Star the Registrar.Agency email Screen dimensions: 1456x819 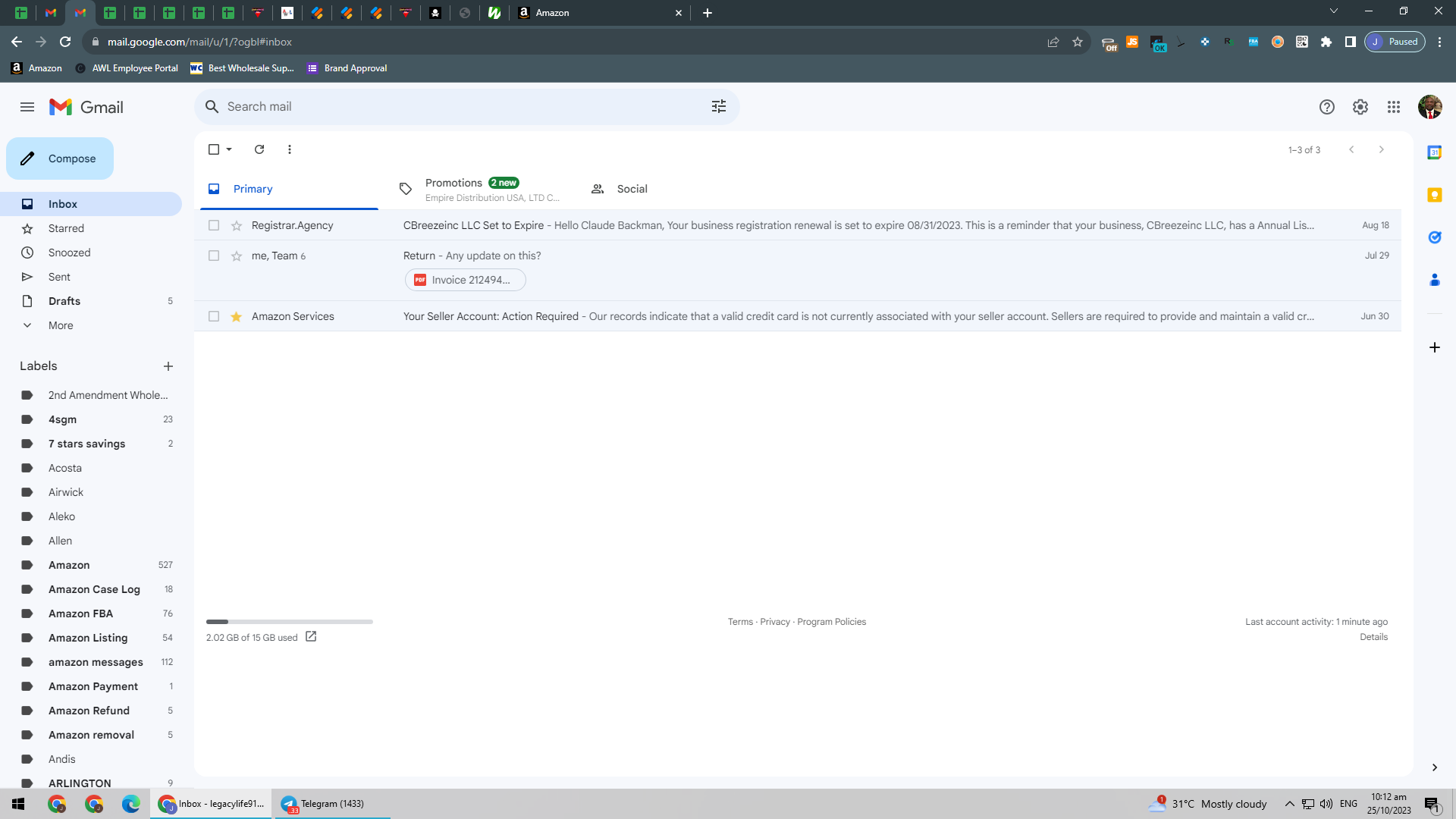coord(237,225)
